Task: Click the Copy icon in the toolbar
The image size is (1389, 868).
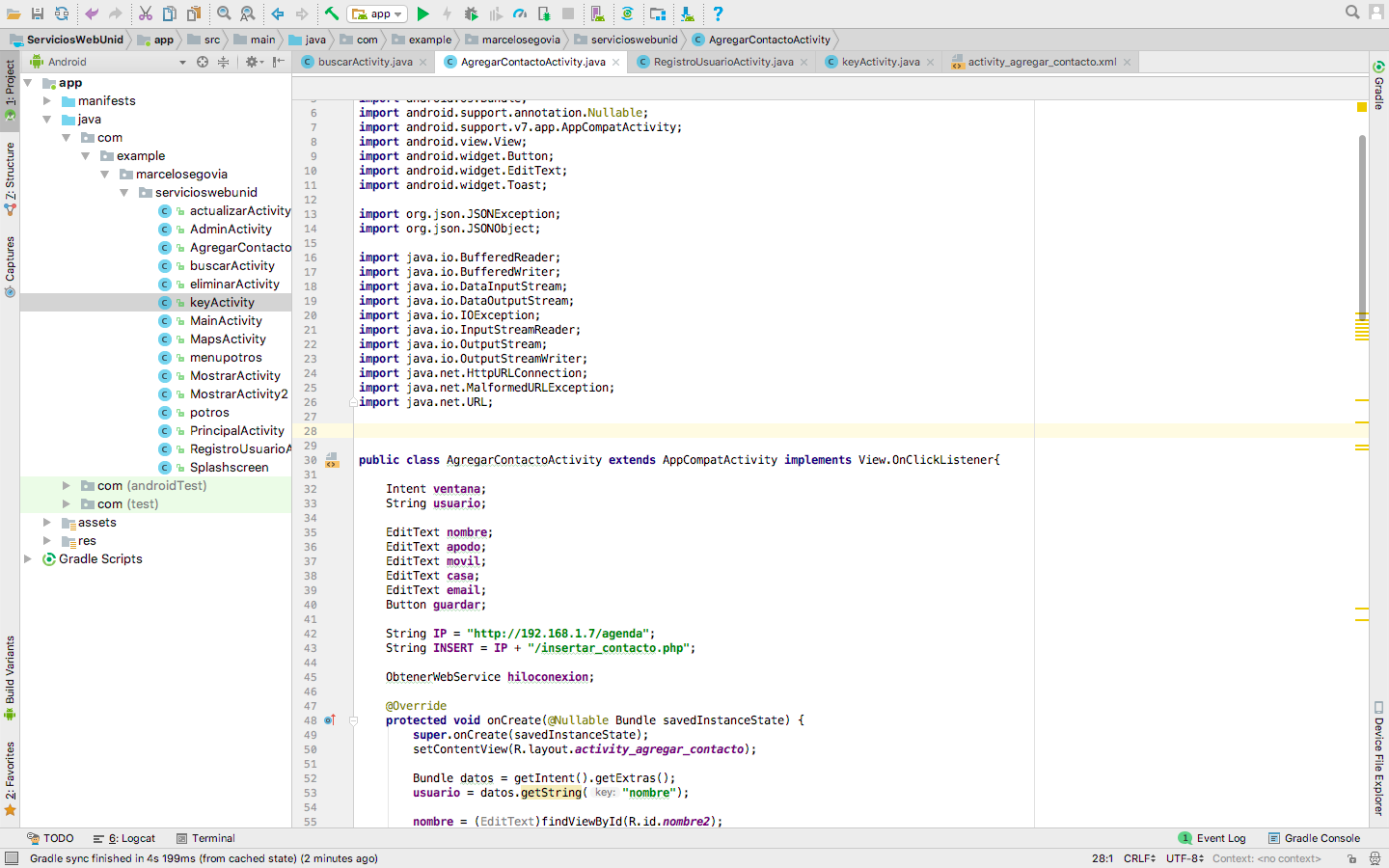Action: pyautogui.click(x=170, y=14)
